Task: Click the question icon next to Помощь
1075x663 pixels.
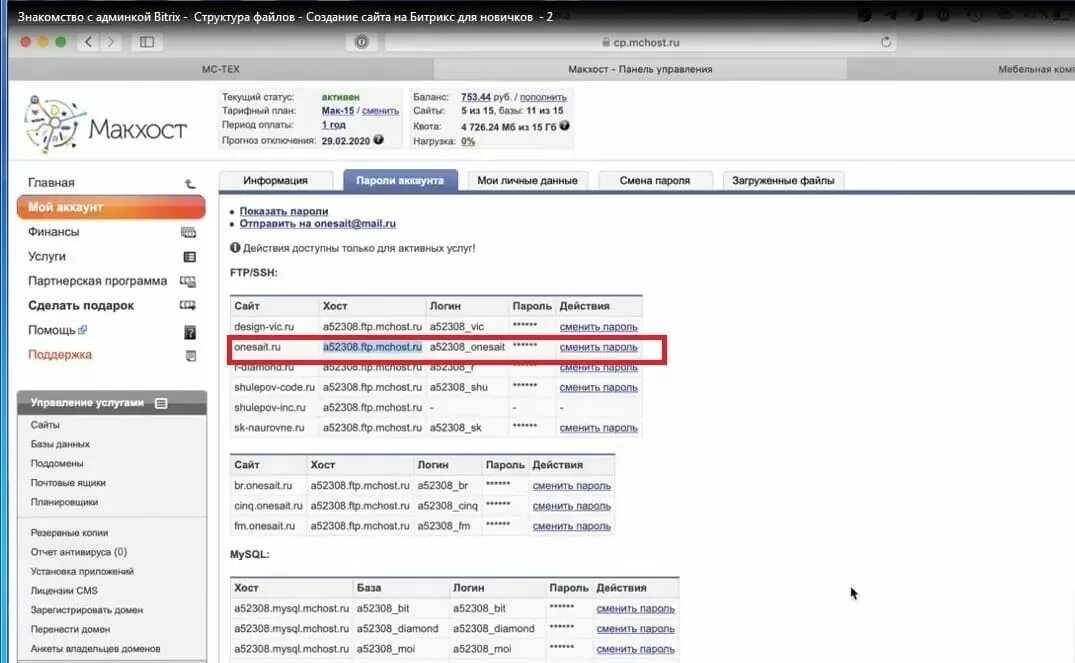Action: [190, 333]
